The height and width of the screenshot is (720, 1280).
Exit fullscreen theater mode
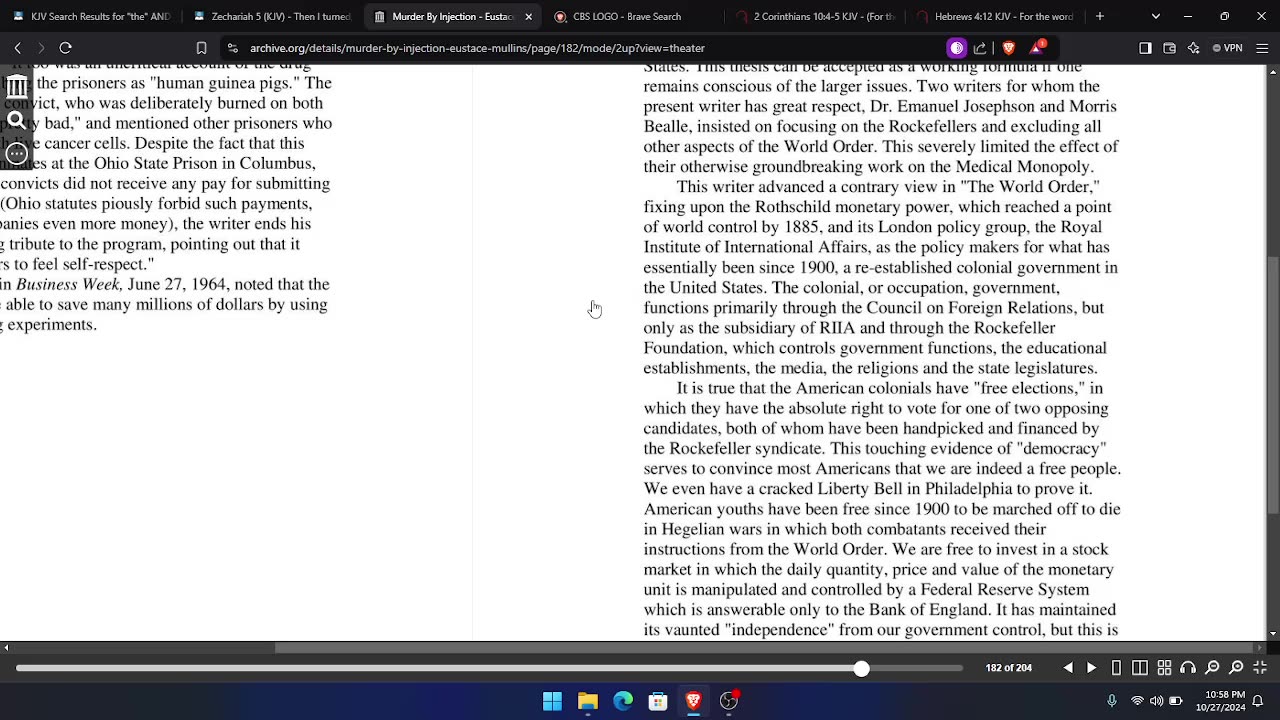click(x=1260, y=668)
